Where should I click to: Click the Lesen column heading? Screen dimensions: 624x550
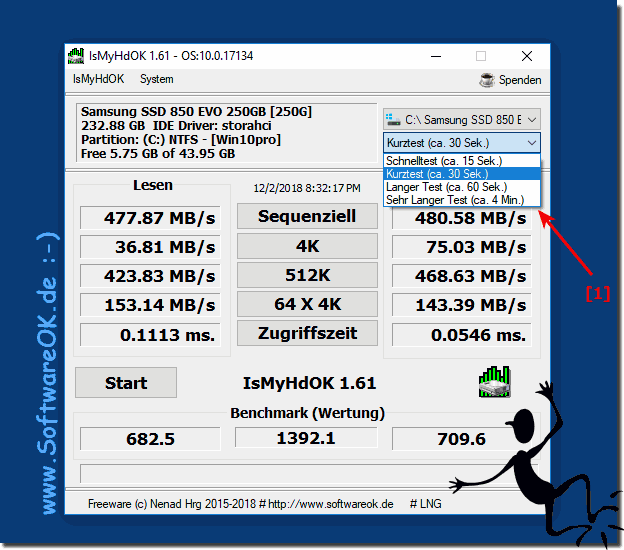click(153, 185)
